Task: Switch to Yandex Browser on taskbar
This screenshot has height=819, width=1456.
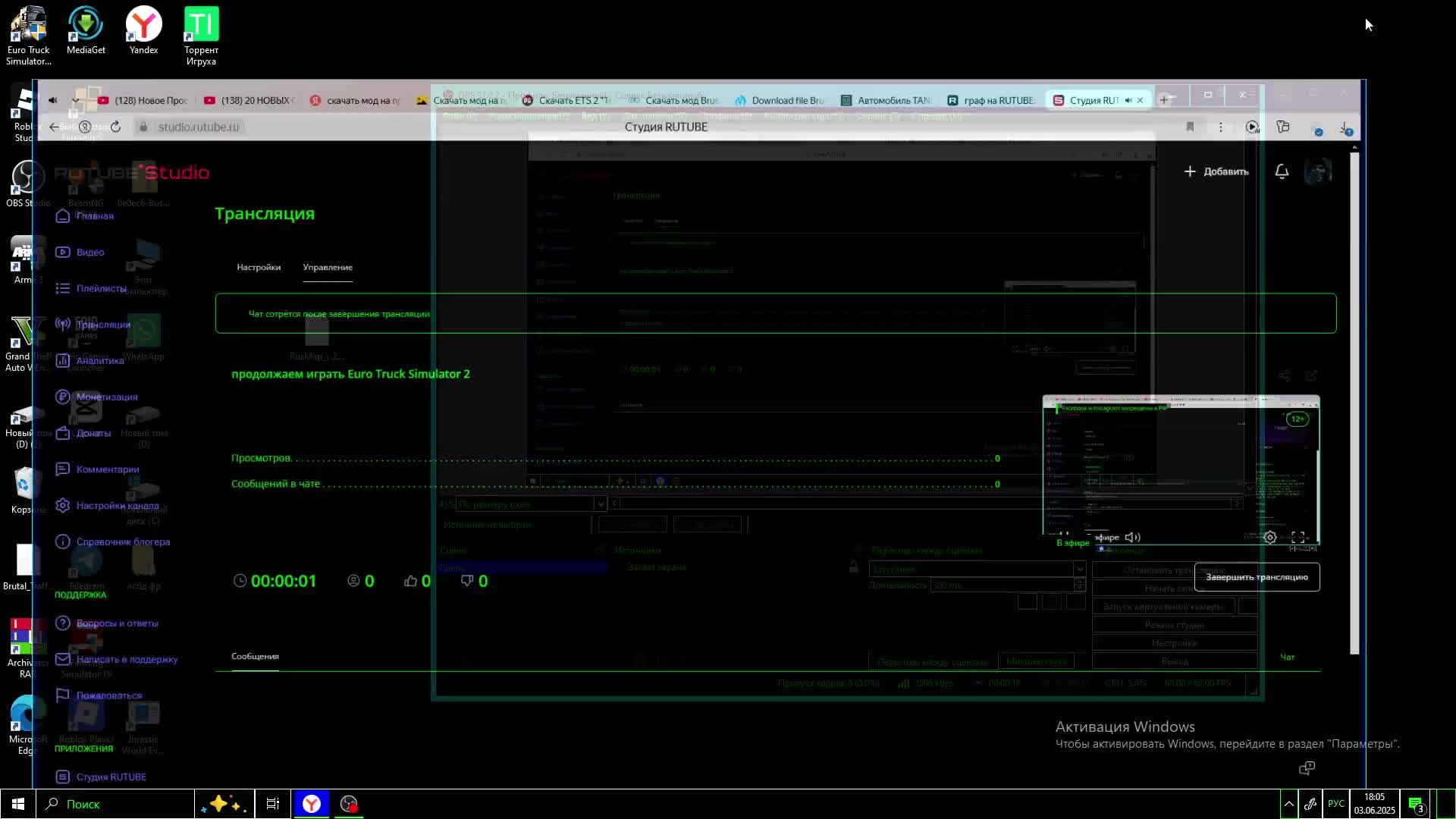Action: pyautogui.click(x=312, y=804)
